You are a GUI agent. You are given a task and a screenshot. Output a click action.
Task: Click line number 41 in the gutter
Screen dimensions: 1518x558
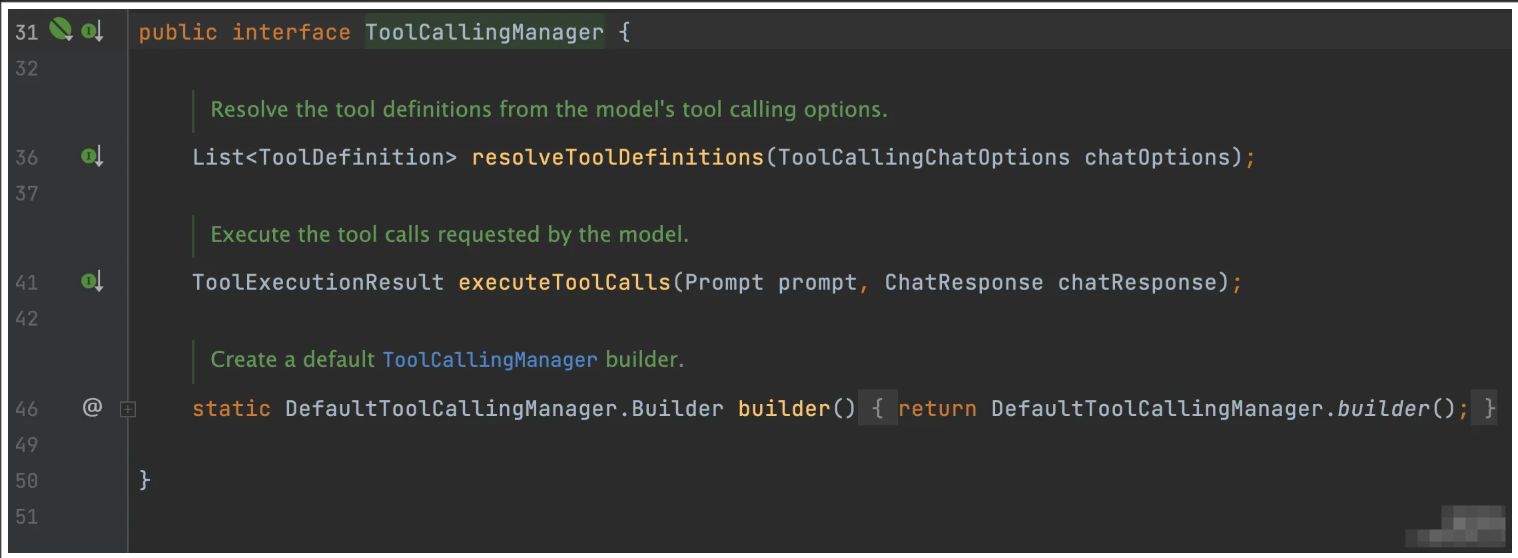(27, 283)
